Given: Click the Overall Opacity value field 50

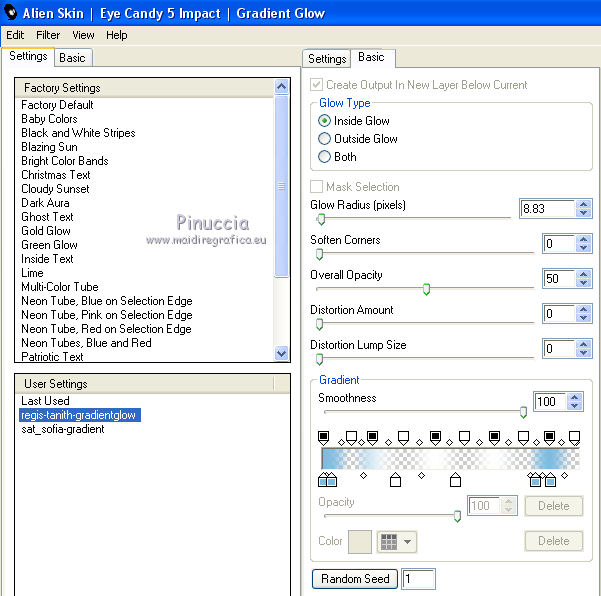Looking at the screenshot, I should click(x=559, y=279).
